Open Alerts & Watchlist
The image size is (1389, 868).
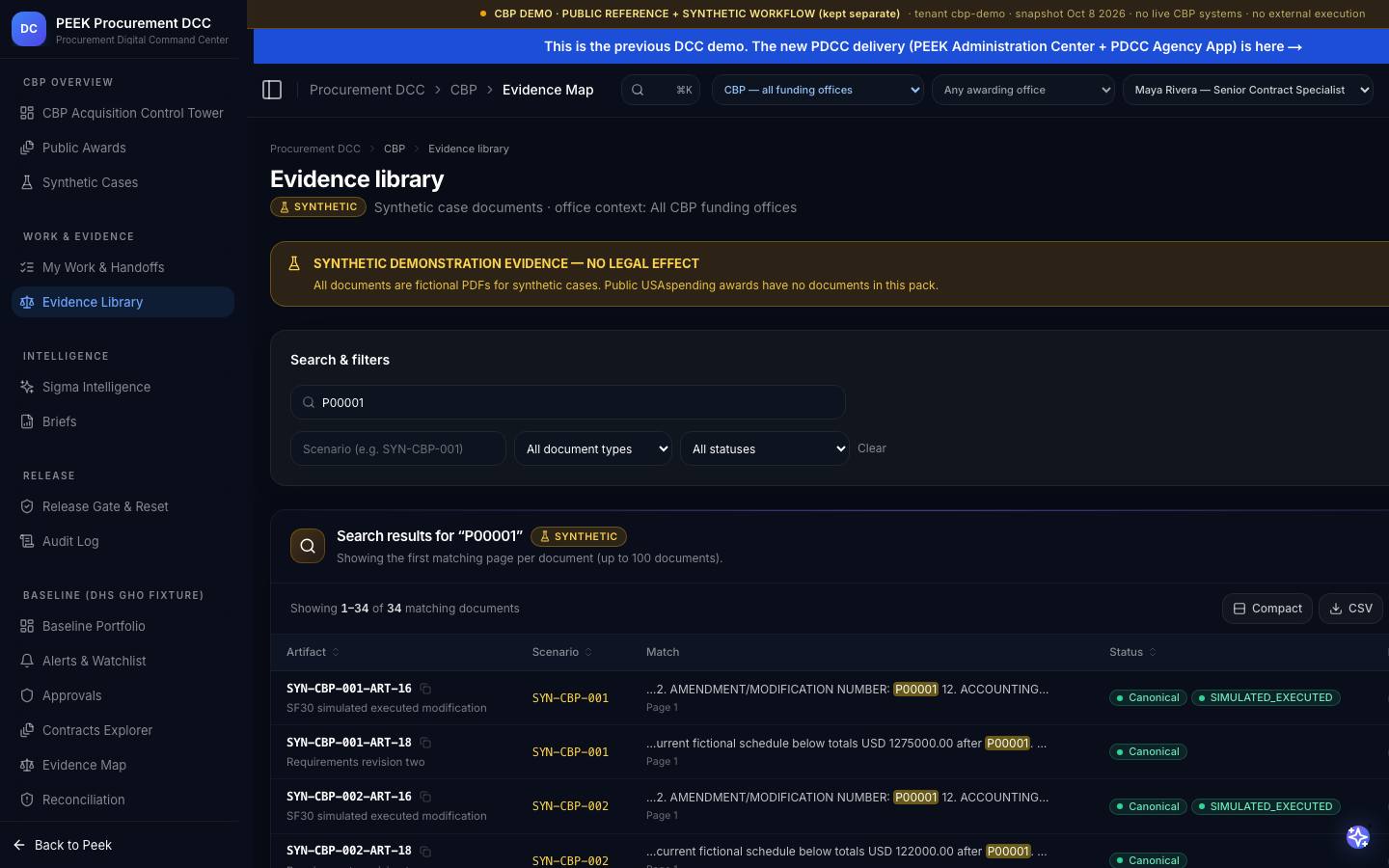123,661
